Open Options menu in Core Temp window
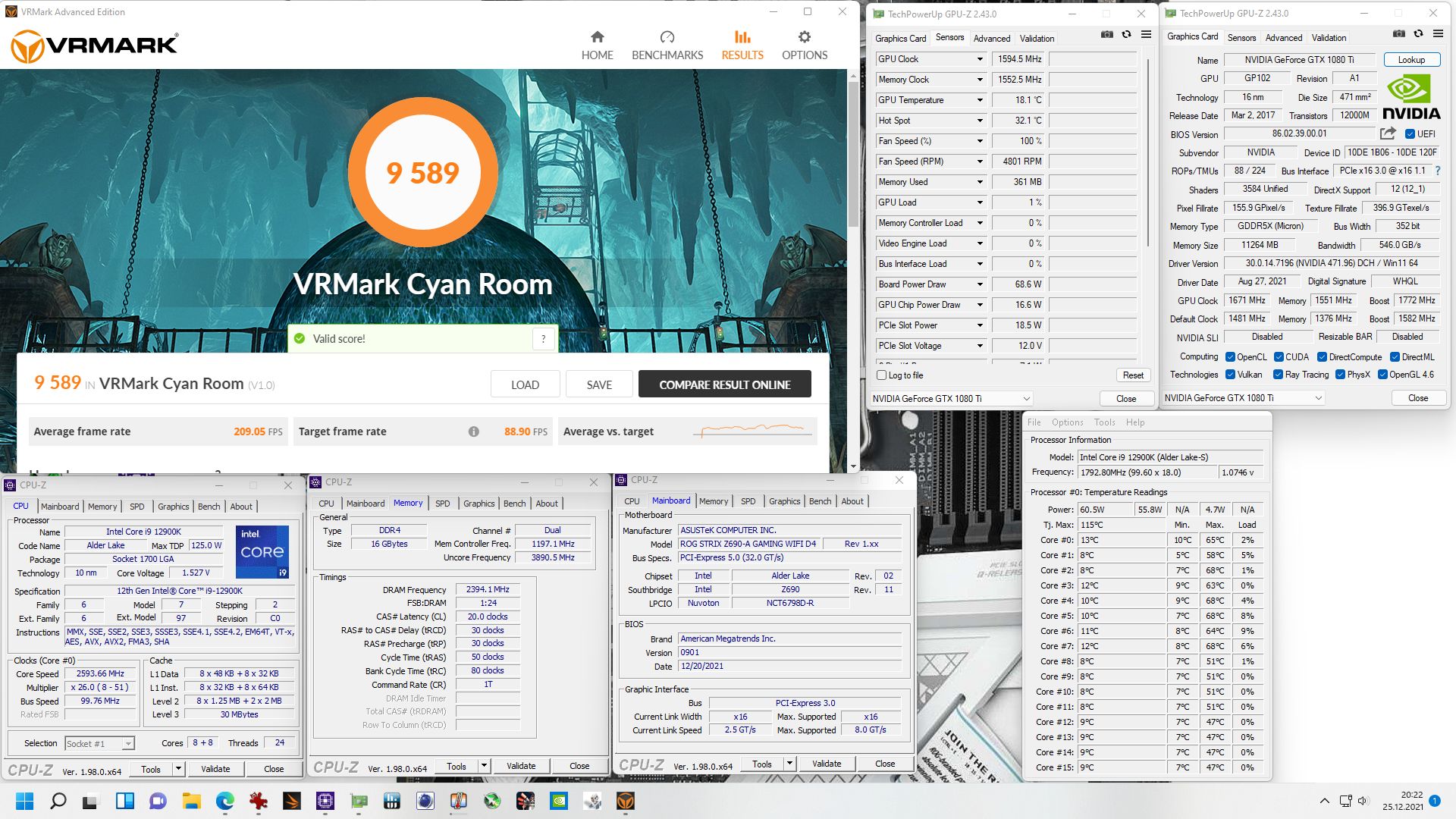1456x819 pixels. pos(1067,422)
